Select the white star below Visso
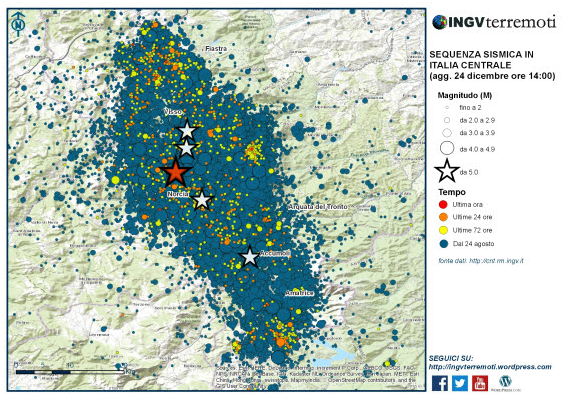 click(x=187, y=130)
